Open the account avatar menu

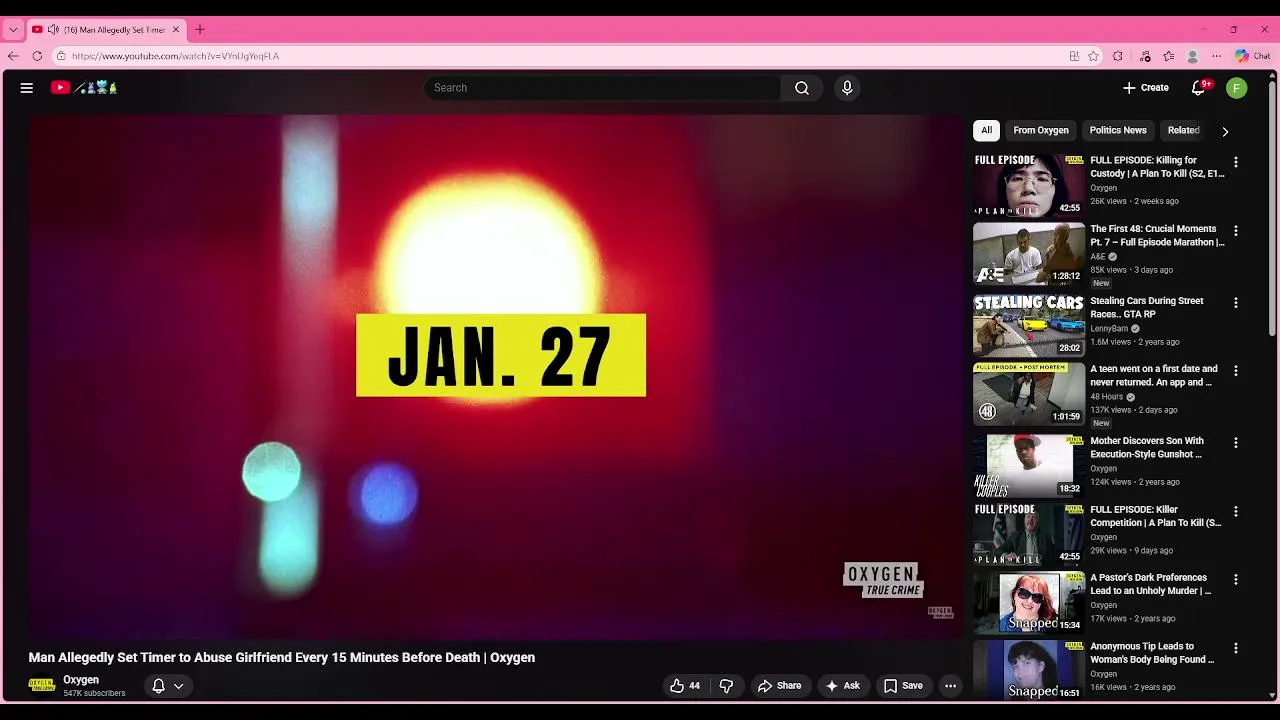1237,88
